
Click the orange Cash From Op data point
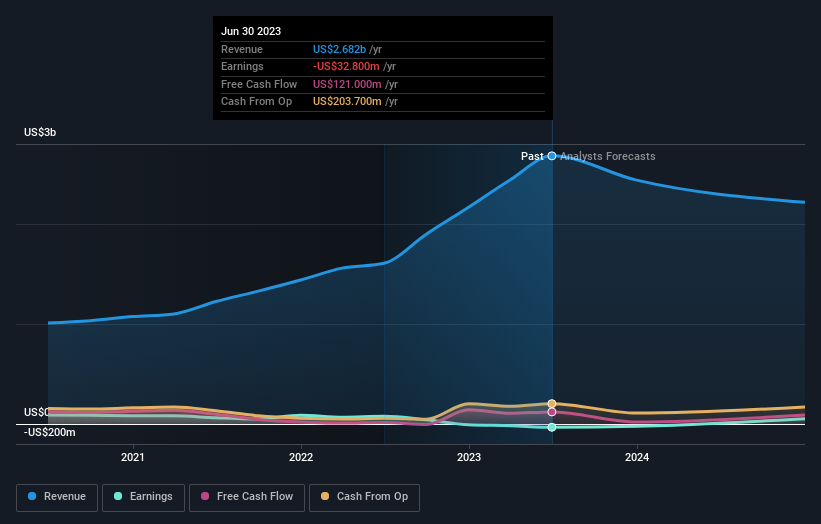(552, 404)
